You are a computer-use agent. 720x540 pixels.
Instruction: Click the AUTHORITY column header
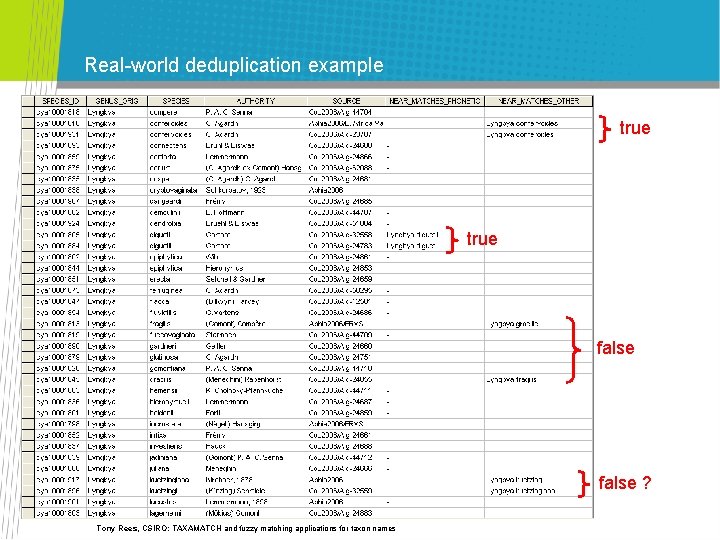pos(256,101)
